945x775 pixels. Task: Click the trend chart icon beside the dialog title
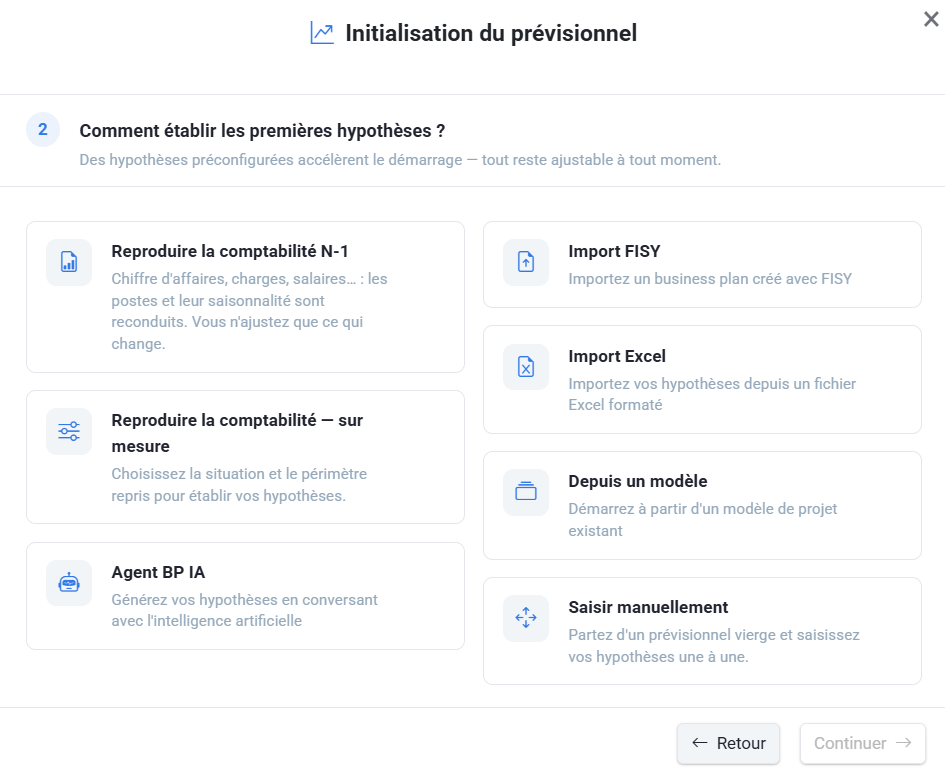click(322, 33)
